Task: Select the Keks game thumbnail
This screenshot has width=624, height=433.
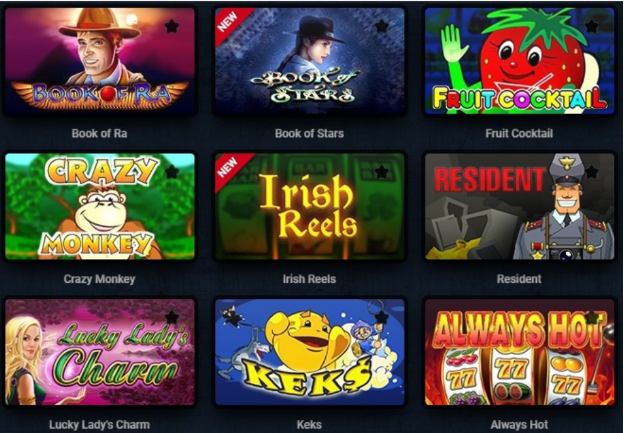Action: pos(310,352)
